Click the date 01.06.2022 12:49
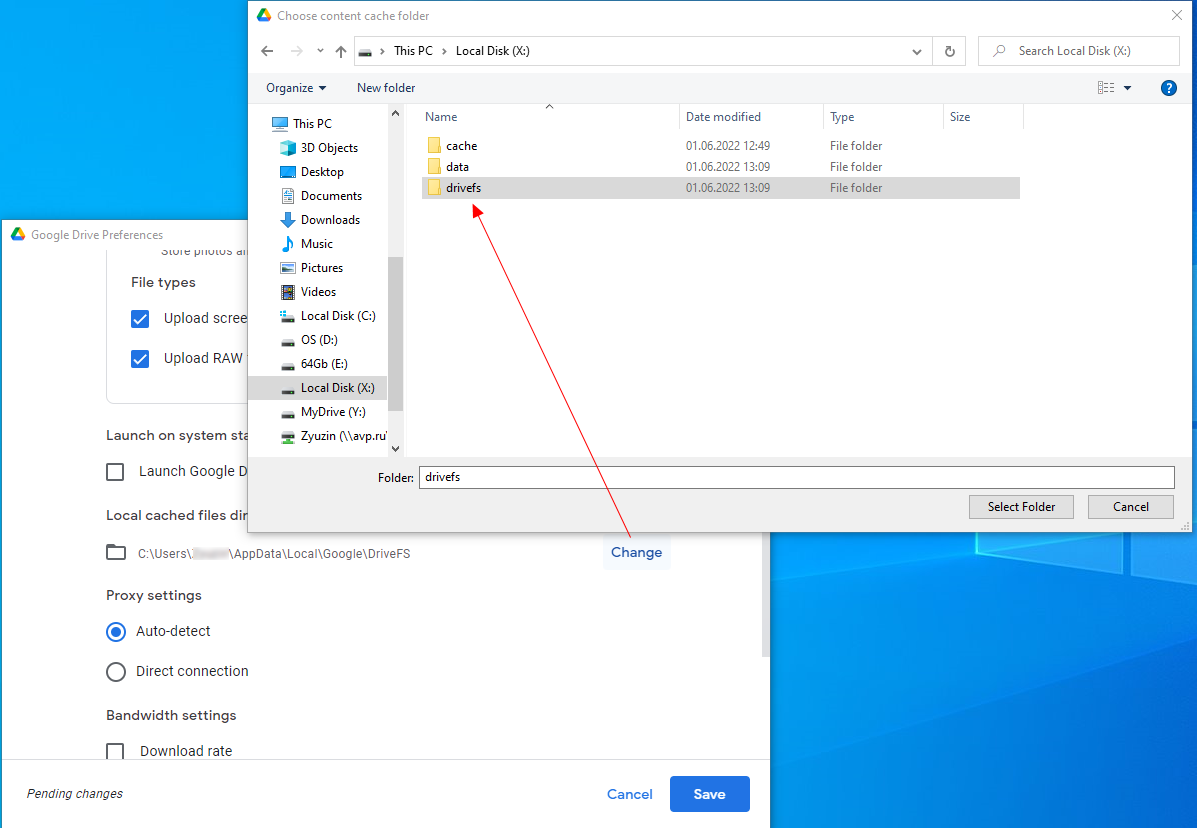Image resolution: width=1197 pixels, height=828 pixels. [728, 146]
